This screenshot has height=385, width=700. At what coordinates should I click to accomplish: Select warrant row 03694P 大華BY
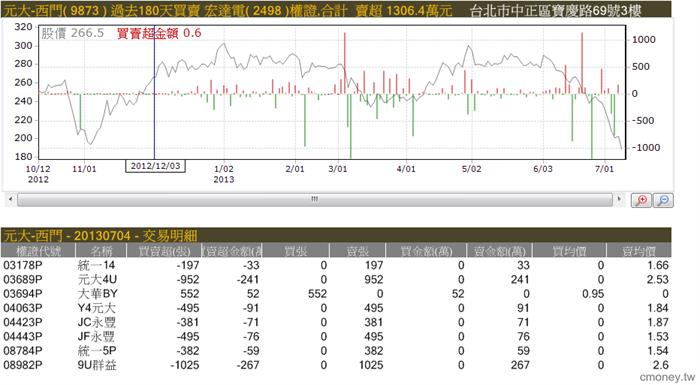pos(336,294)
